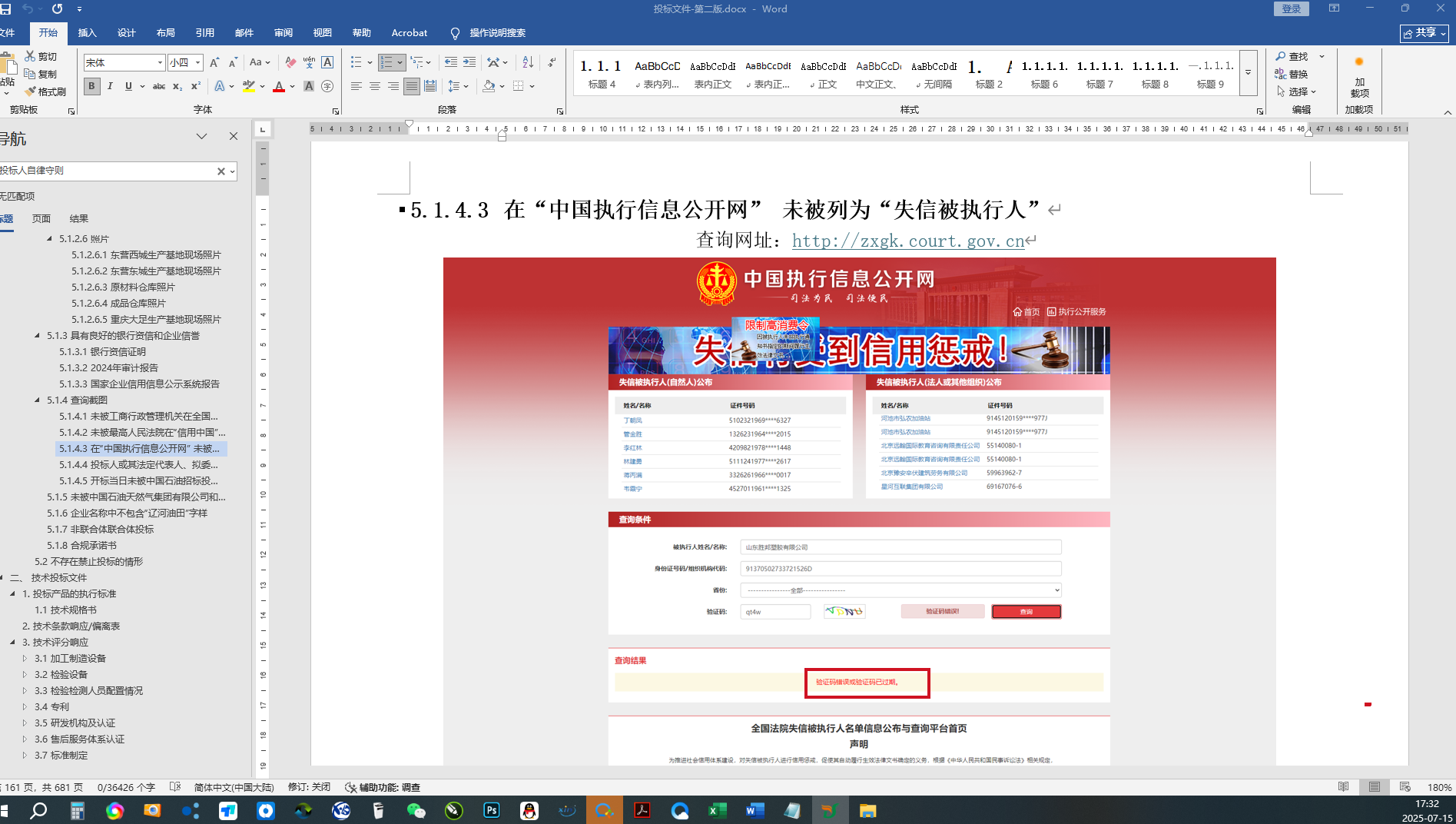Viewport: 1456px width, 824px height.
Task: Apply the yellow text highlight color
Action: 248,86
